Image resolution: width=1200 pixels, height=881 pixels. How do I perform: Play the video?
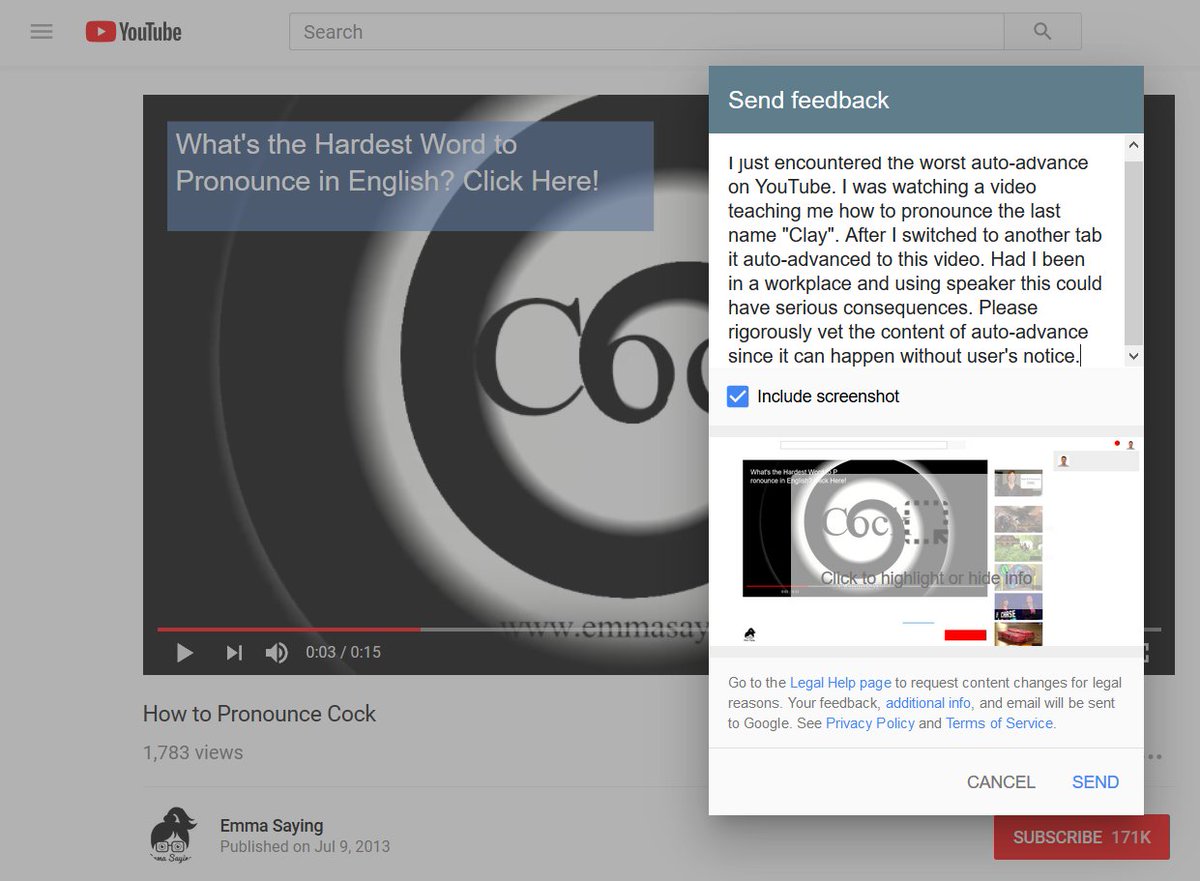click(x=185, y=653)
